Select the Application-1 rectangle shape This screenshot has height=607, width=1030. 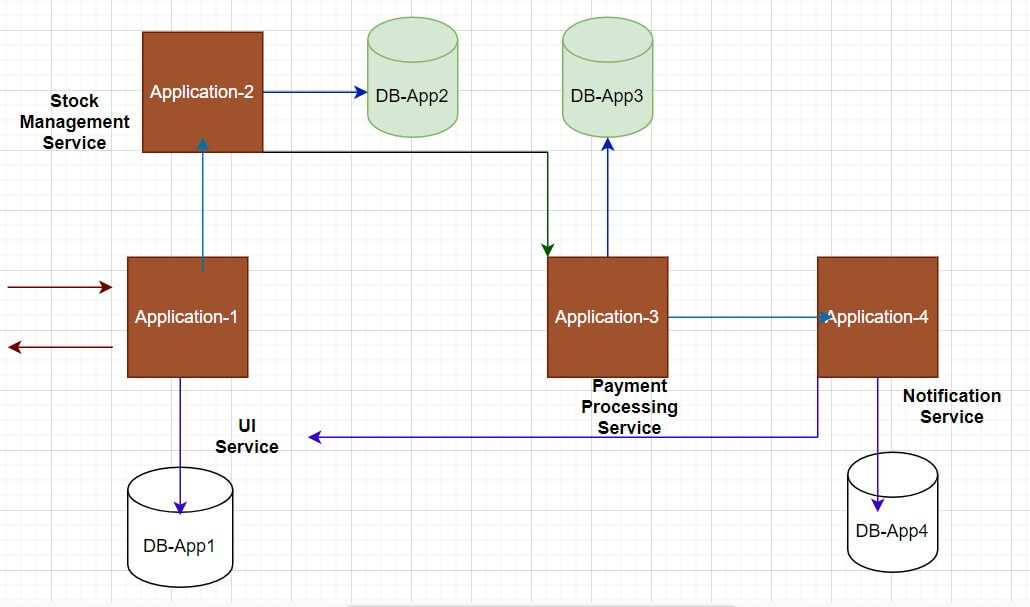tap(186, 316)
